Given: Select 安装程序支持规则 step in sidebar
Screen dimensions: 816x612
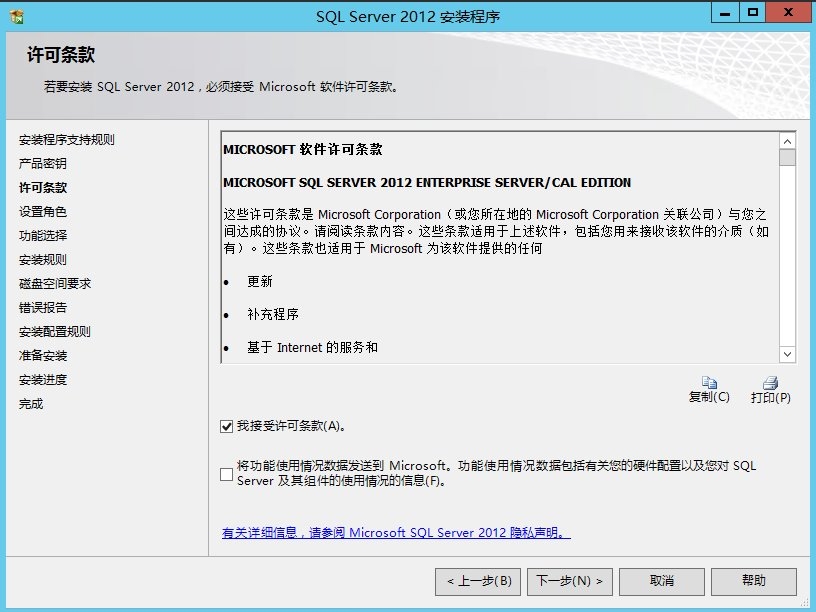Looking at the screenshot, I should (67, 139).
